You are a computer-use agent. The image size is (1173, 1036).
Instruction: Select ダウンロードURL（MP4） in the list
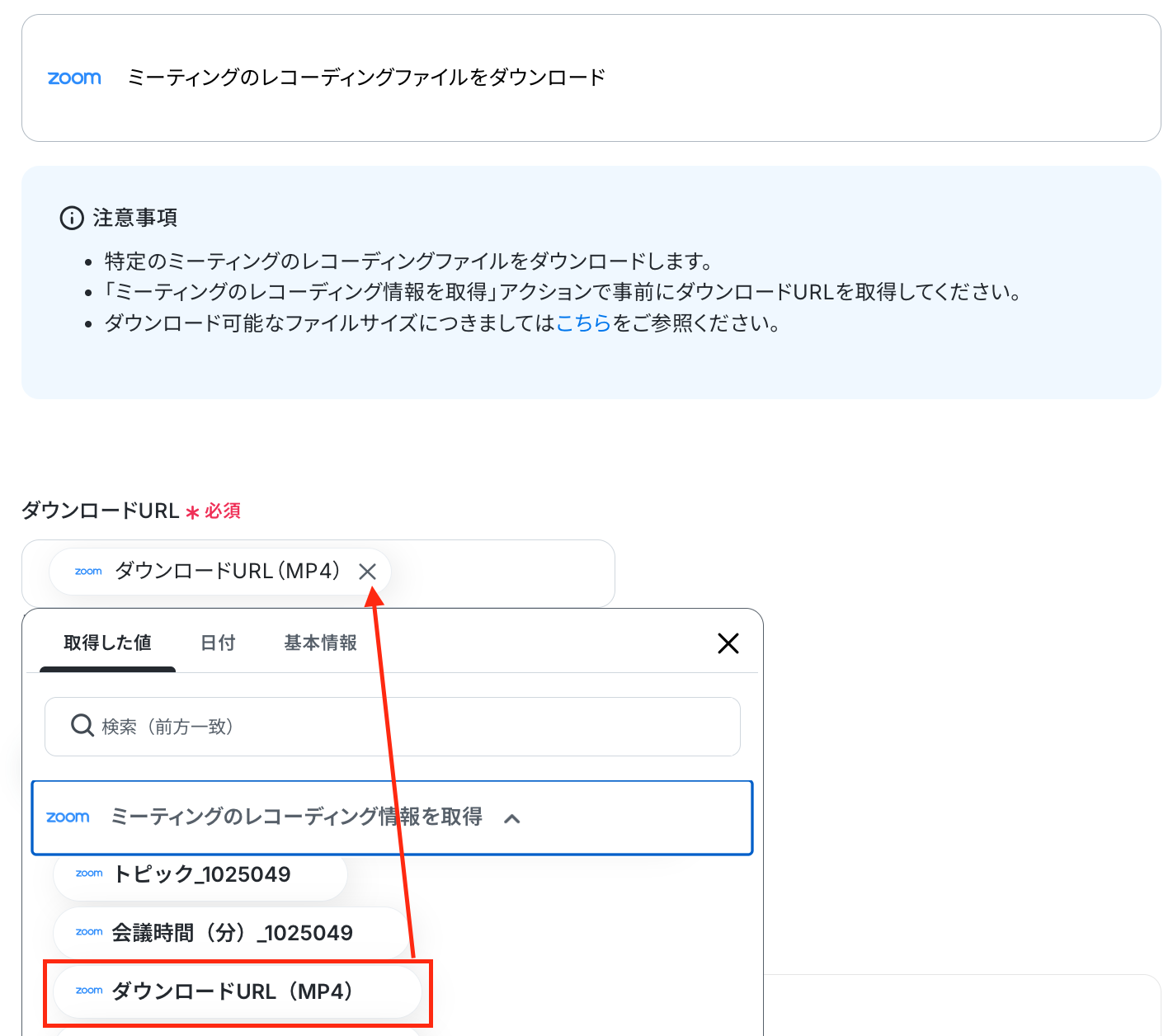point(238,991)
